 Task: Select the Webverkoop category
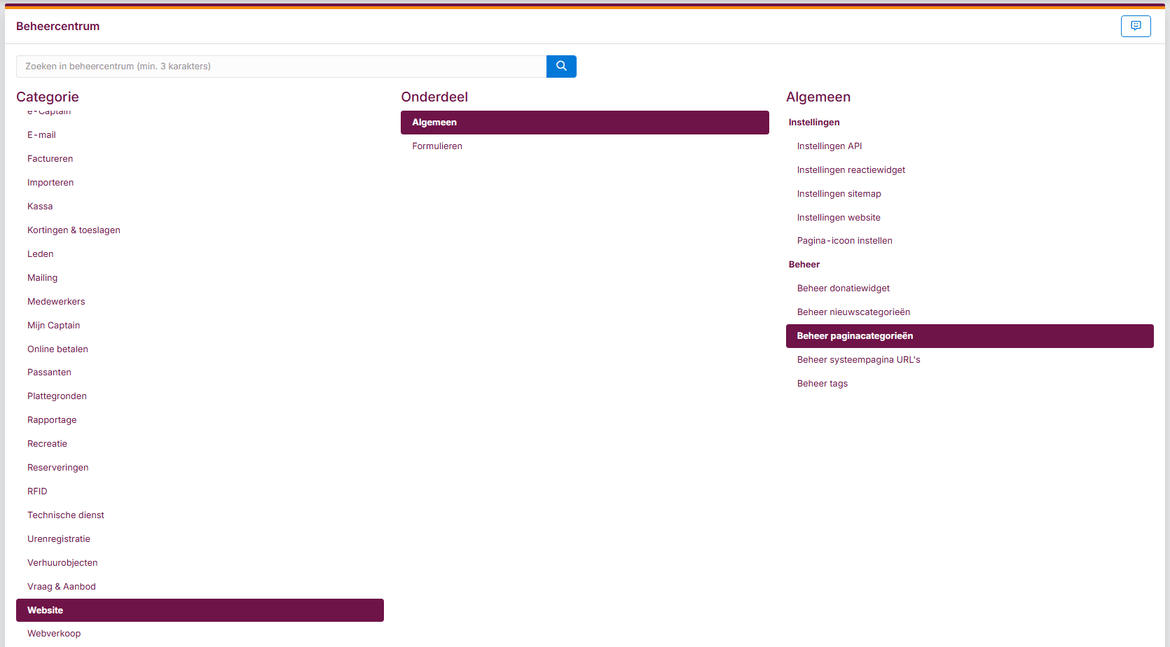tap(54, 633)
